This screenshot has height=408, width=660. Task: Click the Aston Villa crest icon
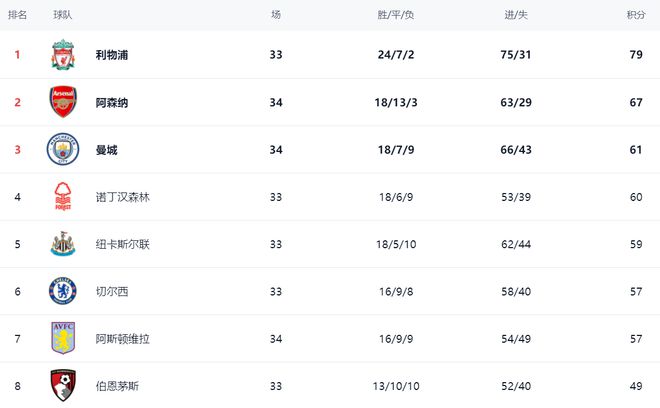click(63, 338)
